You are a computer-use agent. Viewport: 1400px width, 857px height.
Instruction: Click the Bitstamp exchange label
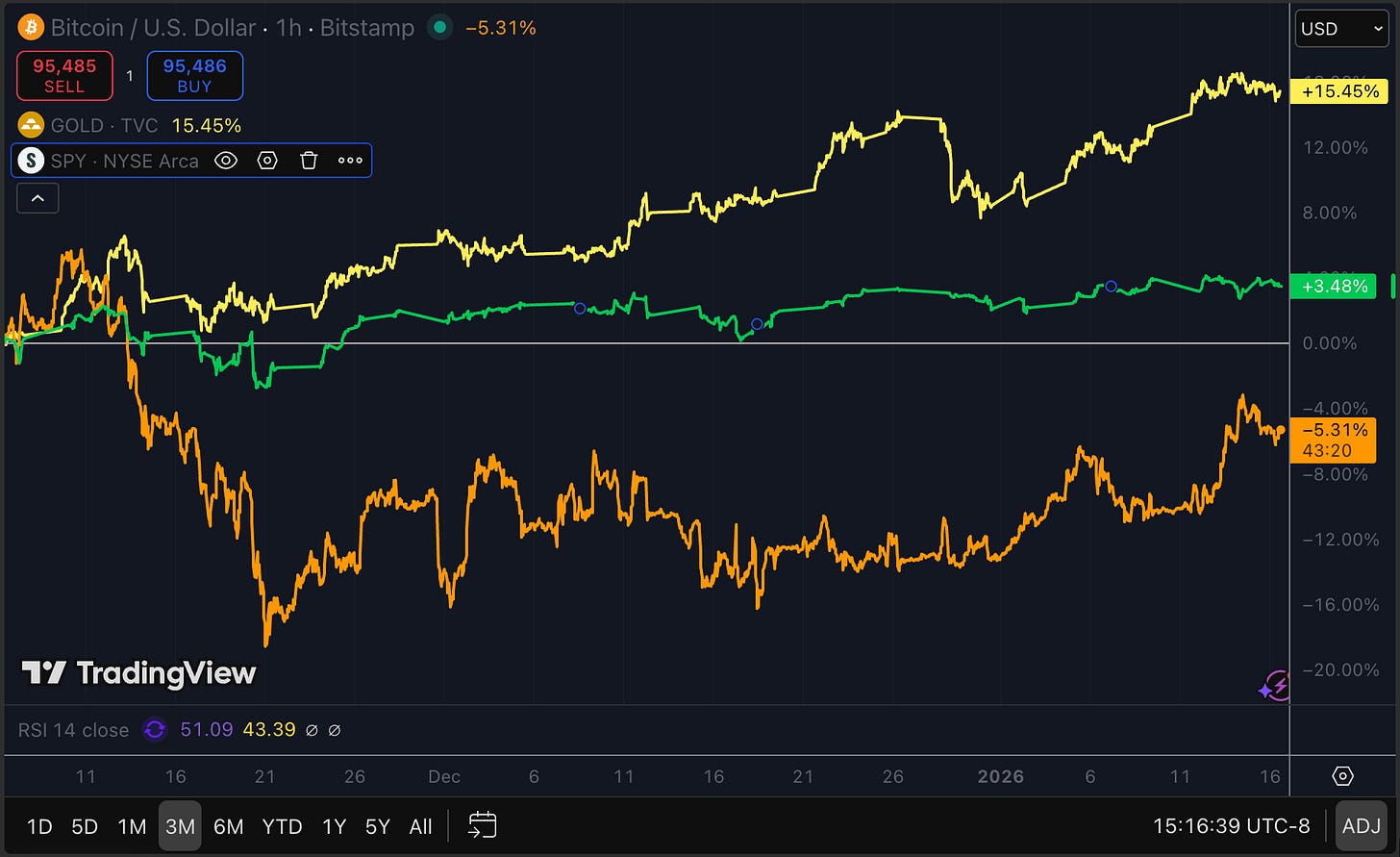(366, 28)
